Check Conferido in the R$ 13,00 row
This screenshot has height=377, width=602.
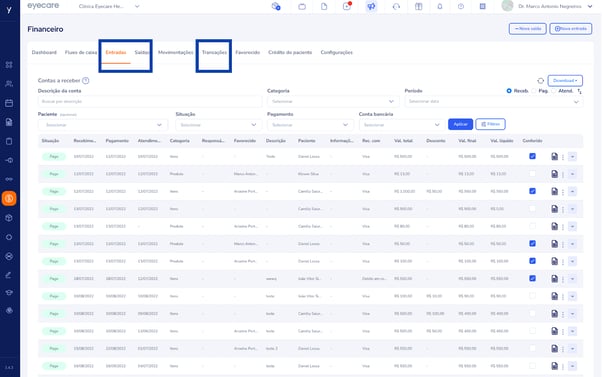pos(533,174)
